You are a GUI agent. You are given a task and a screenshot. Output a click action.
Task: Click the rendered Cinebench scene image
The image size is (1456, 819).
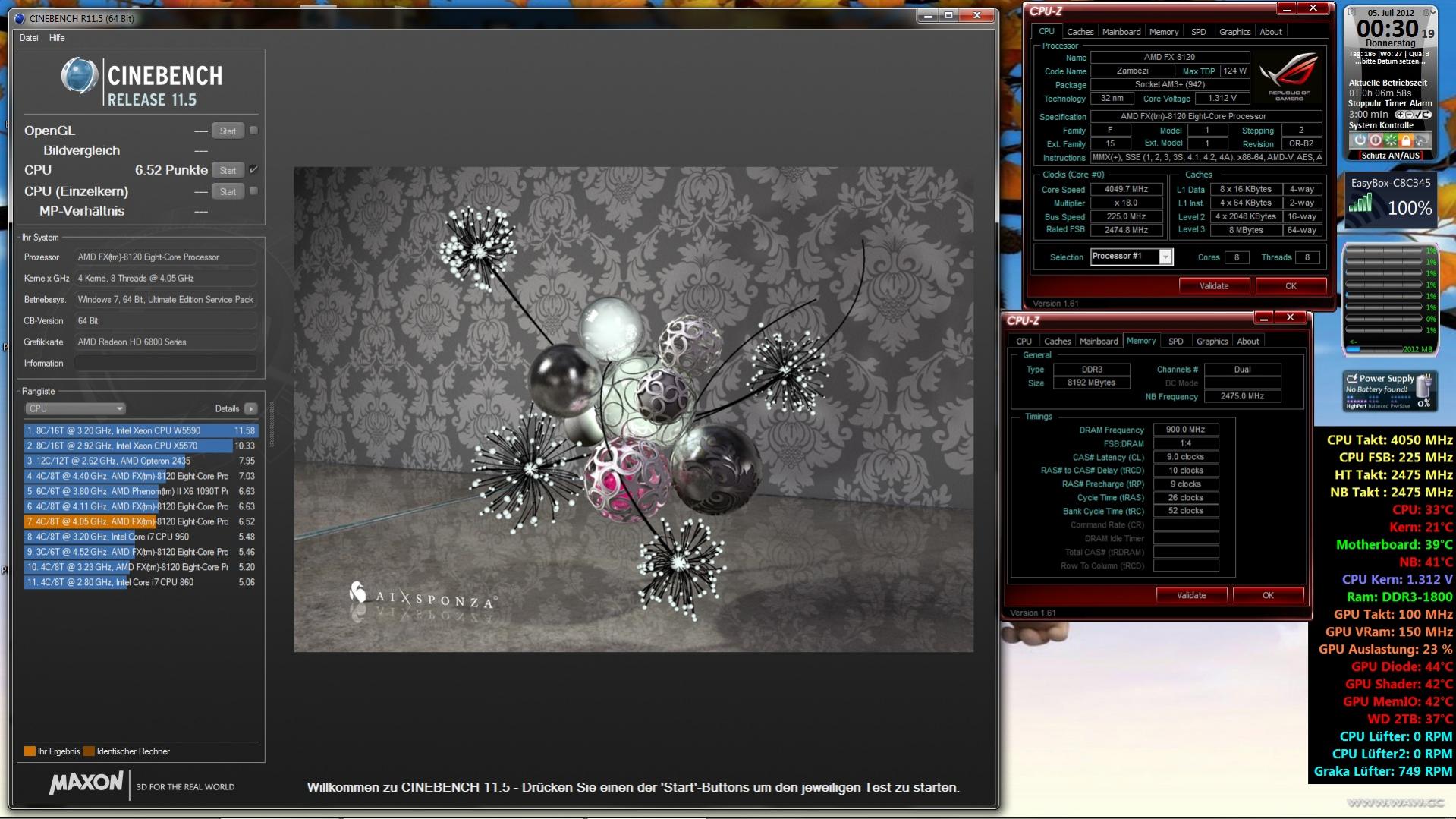click(x=634, y=409)
